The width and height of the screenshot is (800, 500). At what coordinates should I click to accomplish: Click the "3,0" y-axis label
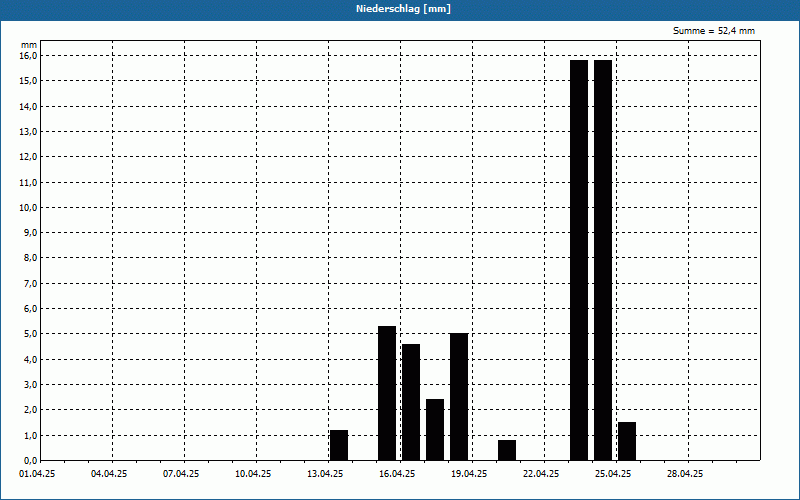click(x=31, y=384)
